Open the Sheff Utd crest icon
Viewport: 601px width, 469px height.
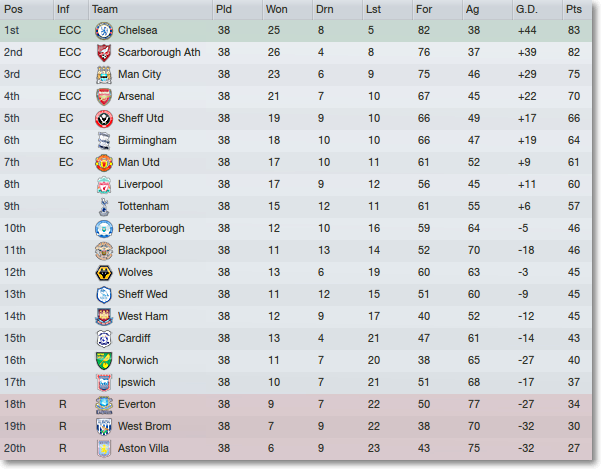(104, 119)
